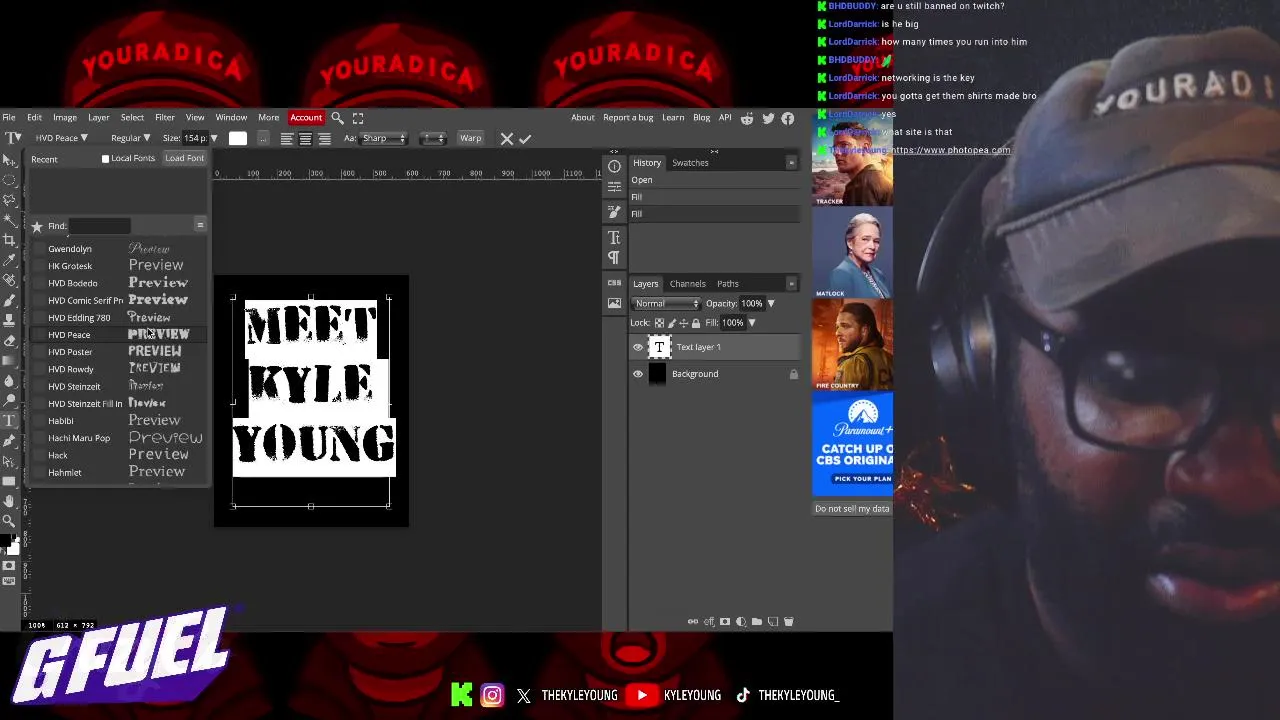Switch to Channels tab

pos(688,284)
